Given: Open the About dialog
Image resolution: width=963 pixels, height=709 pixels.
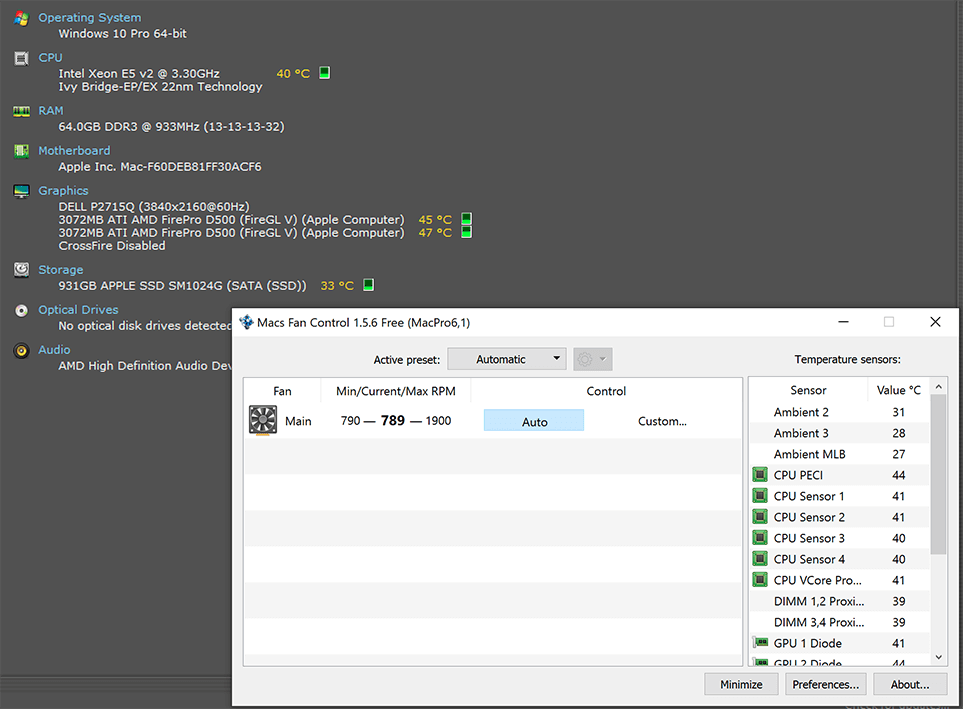Looking at the screenshot, I should point(910,684).
